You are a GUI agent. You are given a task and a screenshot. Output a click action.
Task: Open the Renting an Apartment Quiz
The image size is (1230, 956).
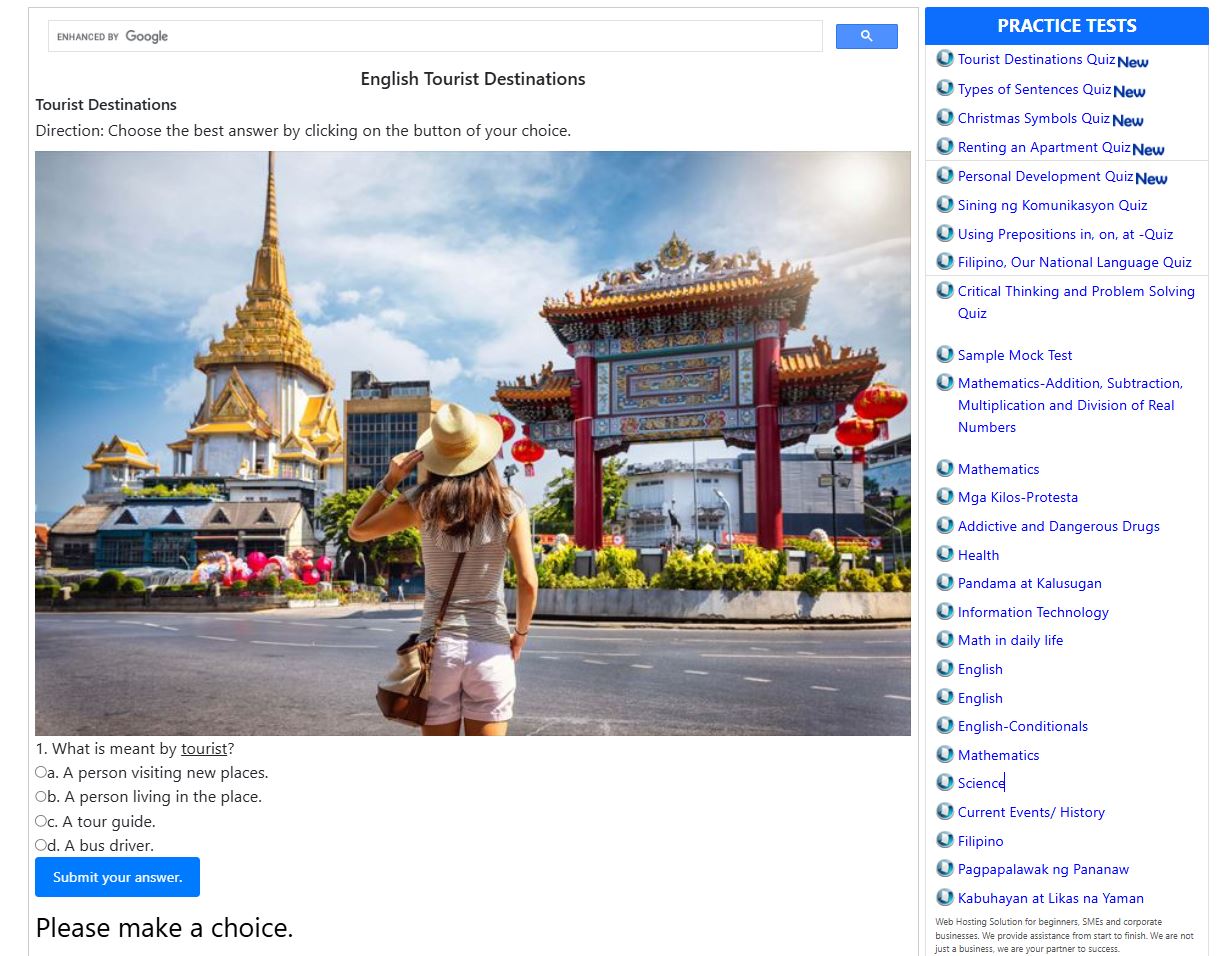click(1044, 147)
